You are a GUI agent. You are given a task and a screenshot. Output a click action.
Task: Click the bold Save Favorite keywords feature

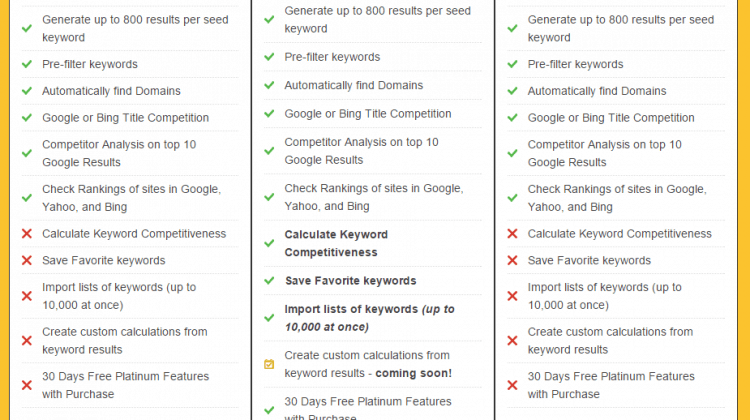(x=351, y=281)
